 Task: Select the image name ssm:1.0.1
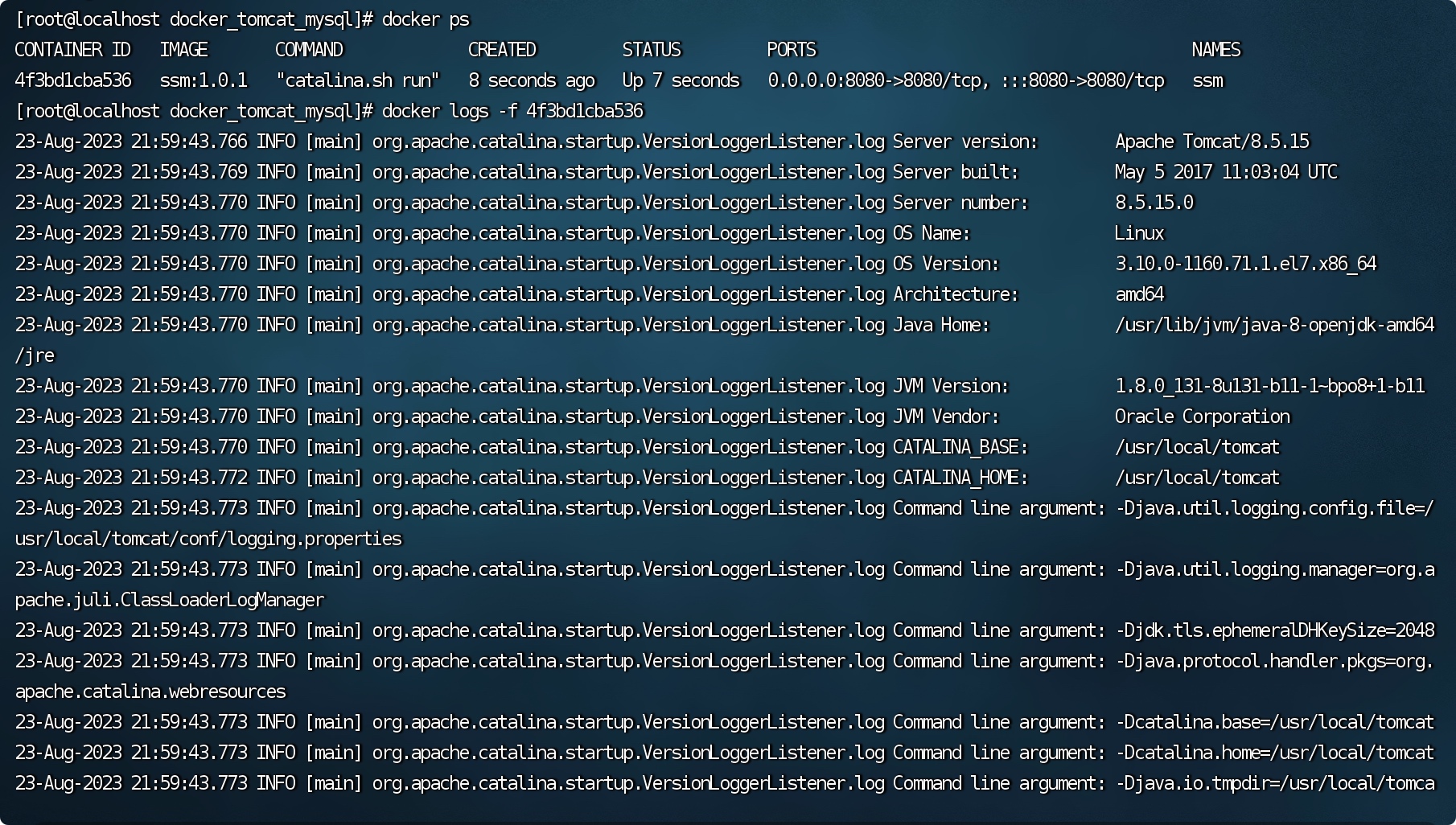(x=204, y=80)
